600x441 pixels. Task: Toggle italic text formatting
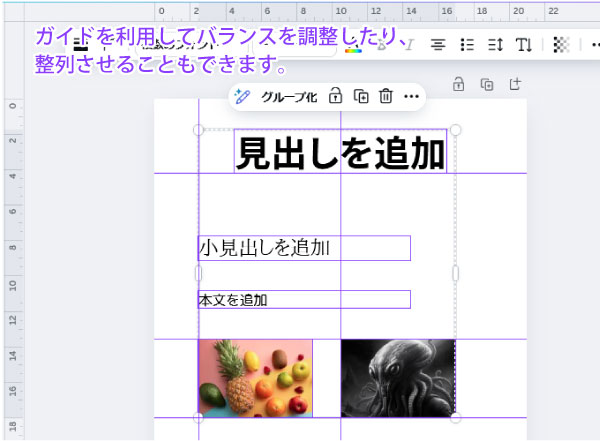(409, 45)
